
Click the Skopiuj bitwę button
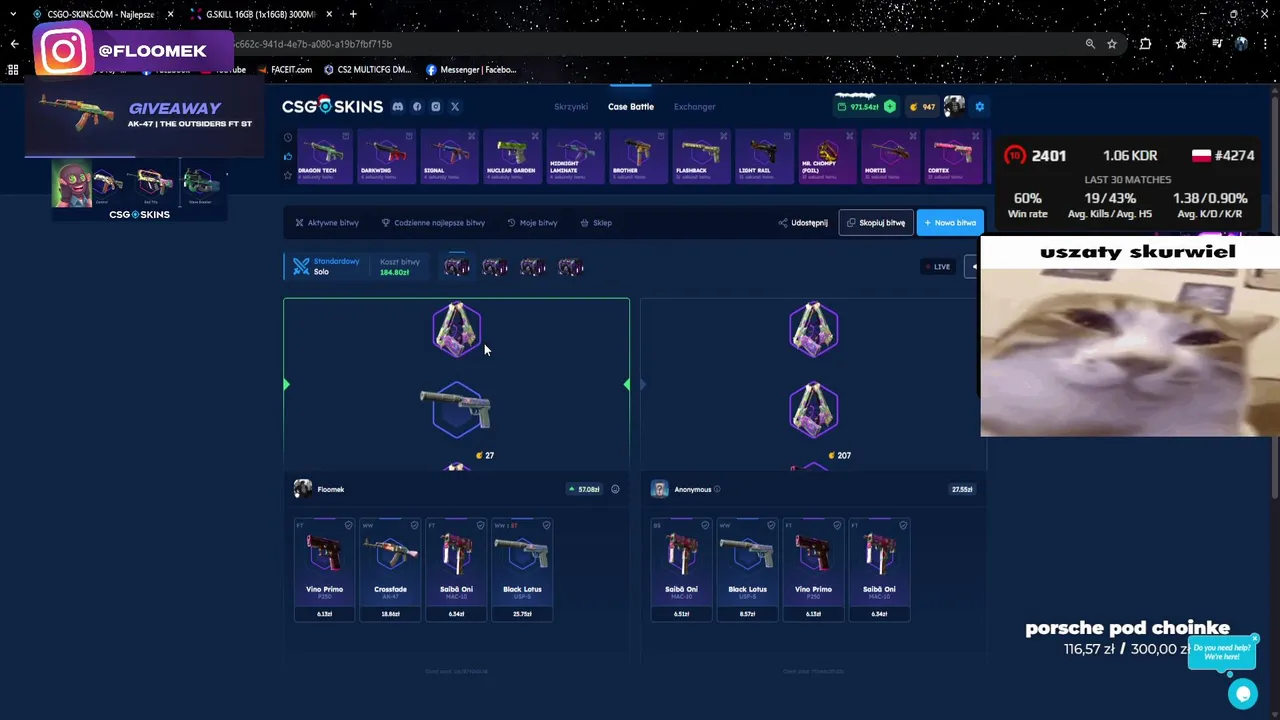pos(876,223)
